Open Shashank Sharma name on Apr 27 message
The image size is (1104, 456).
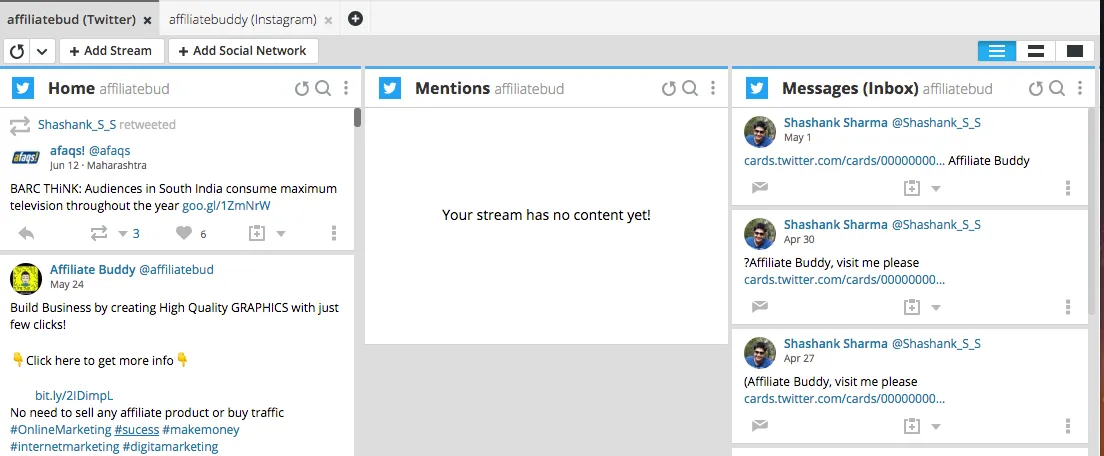[836, 343]
